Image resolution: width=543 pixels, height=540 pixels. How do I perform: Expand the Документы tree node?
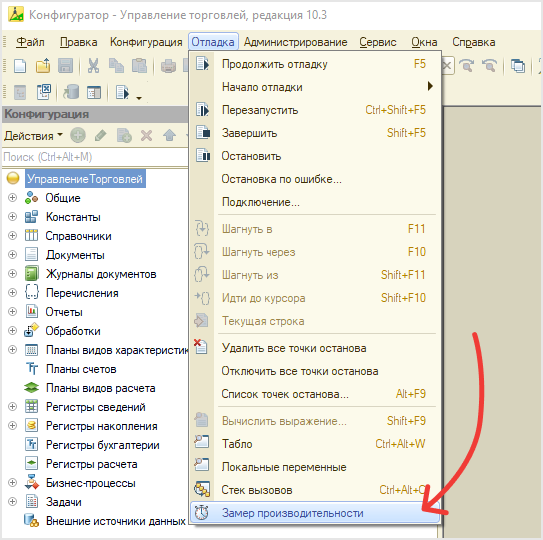click(12, 255)
